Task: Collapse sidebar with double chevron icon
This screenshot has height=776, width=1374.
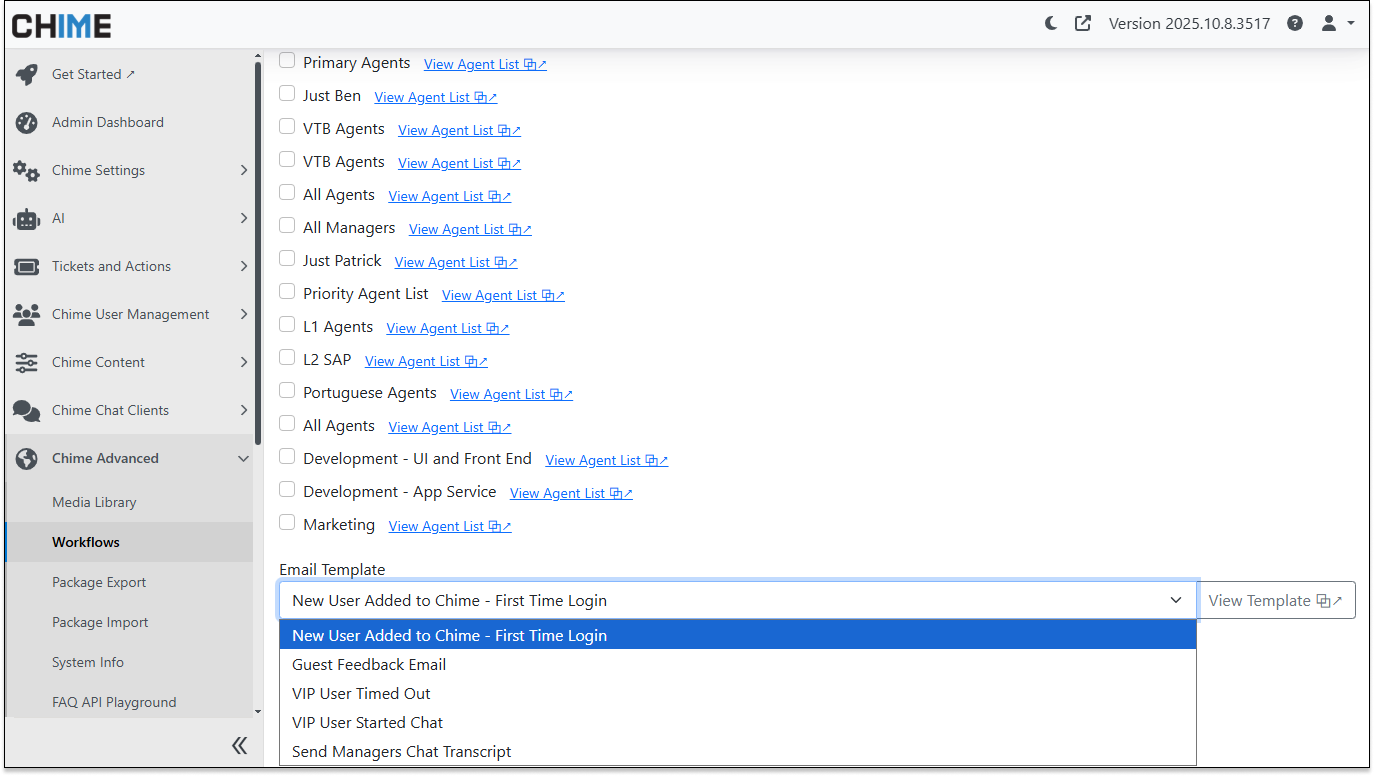Action: [239, 745]
